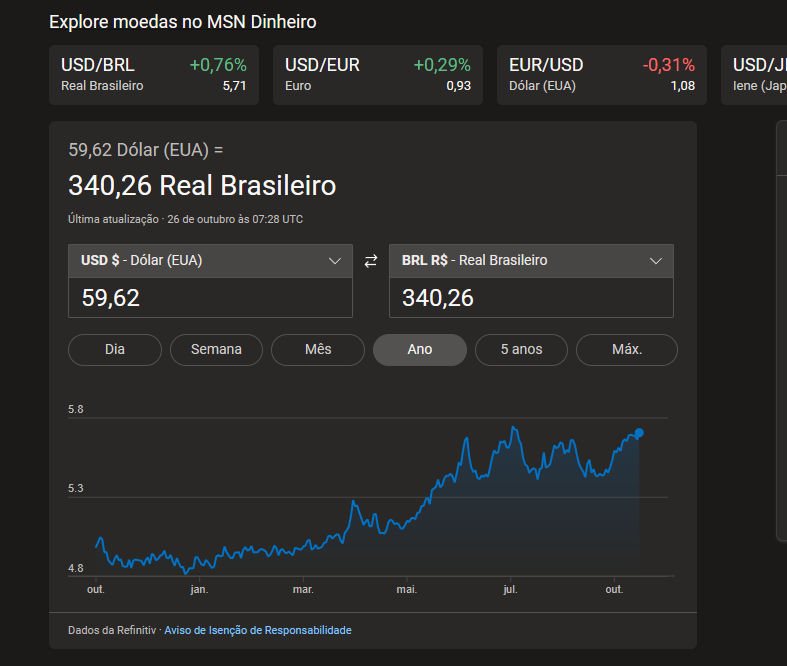Click the chart peak near jul.
Image resolution: width=787 pixels, height=666 pixels.
514,428
